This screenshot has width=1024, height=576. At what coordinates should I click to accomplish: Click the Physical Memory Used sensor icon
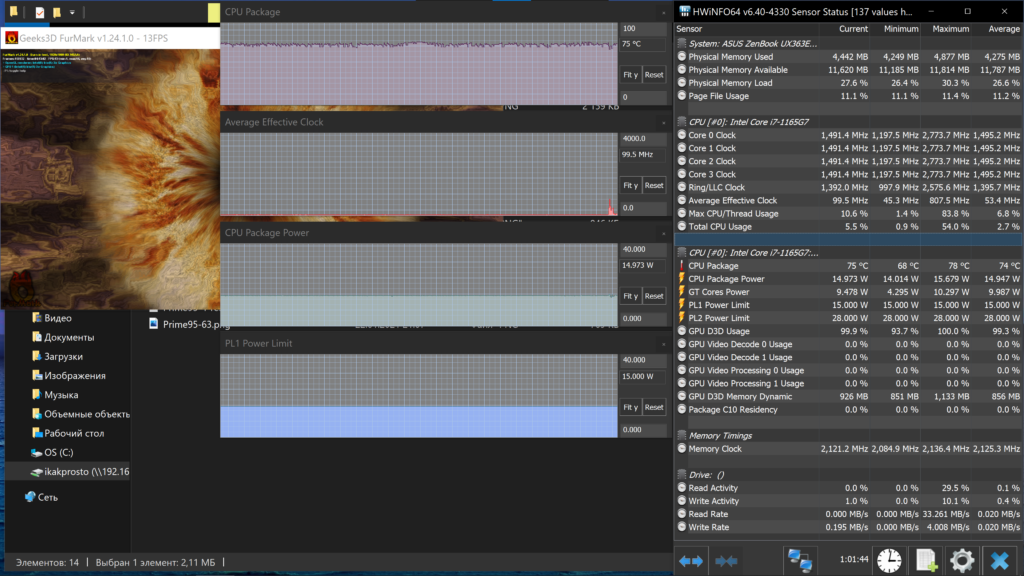(x=682, y=57)
